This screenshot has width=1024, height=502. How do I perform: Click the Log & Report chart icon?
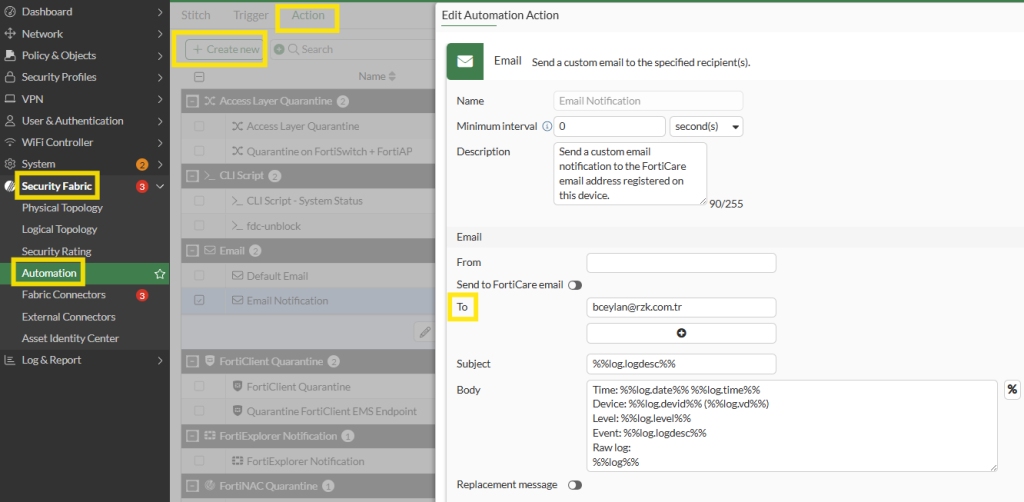pos(10,360)
